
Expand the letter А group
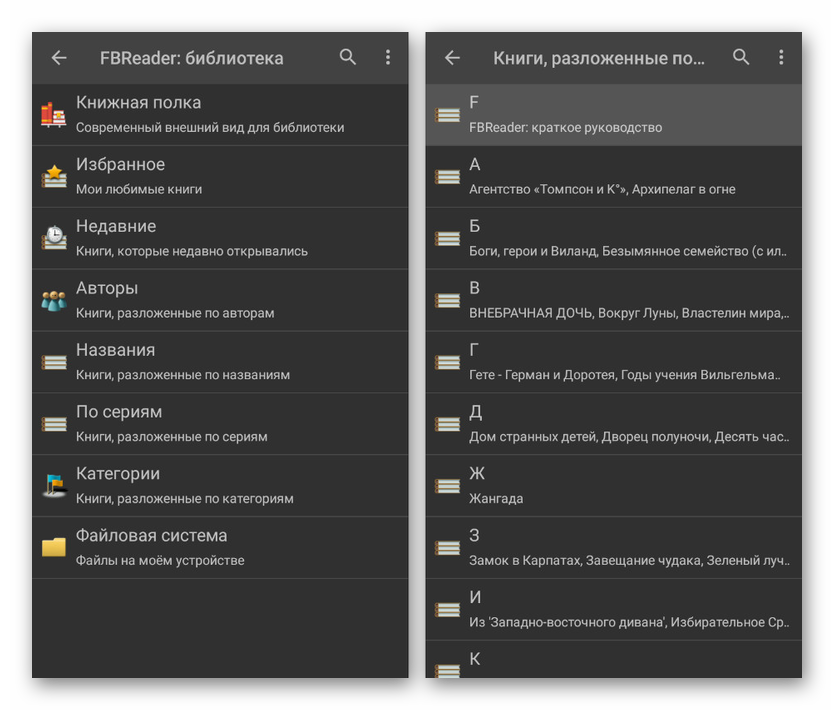614,177
